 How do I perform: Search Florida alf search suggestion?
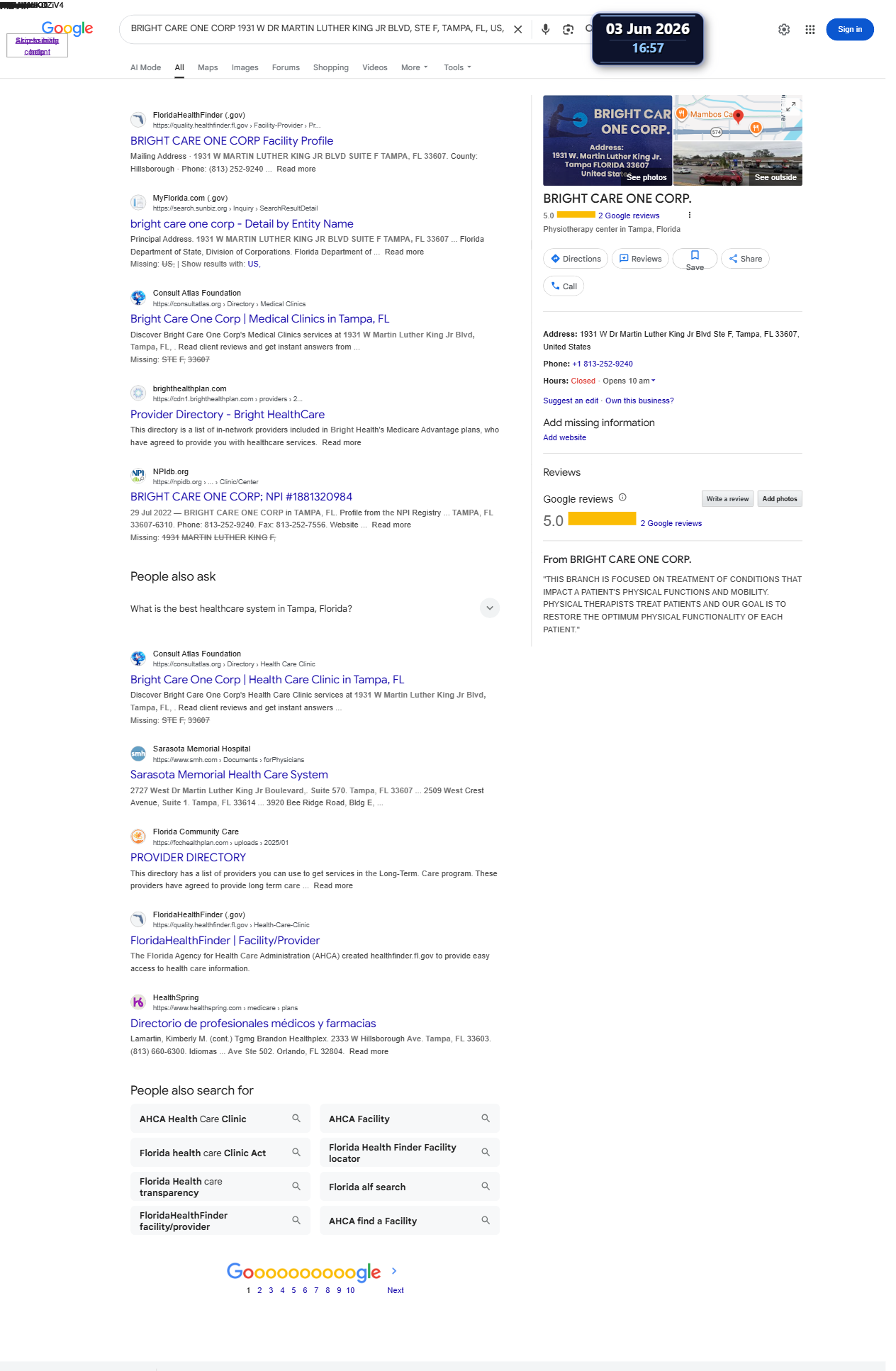point(410,1187)
